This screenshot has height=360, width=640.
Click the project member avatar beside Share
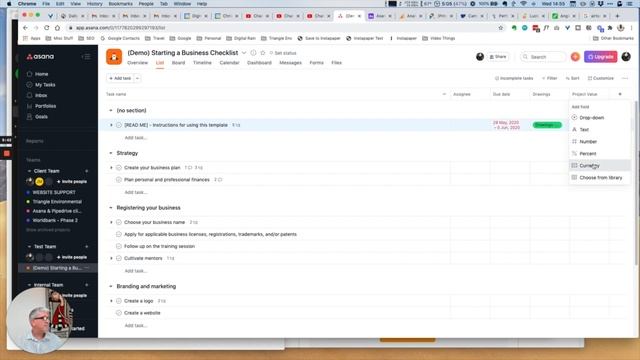click(x=480, y=57)
